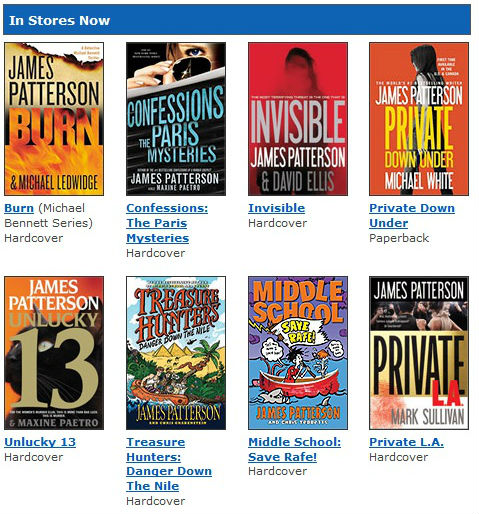Open the Burn book cover image
Screen dimensions: 479x514
coord(54,119)
